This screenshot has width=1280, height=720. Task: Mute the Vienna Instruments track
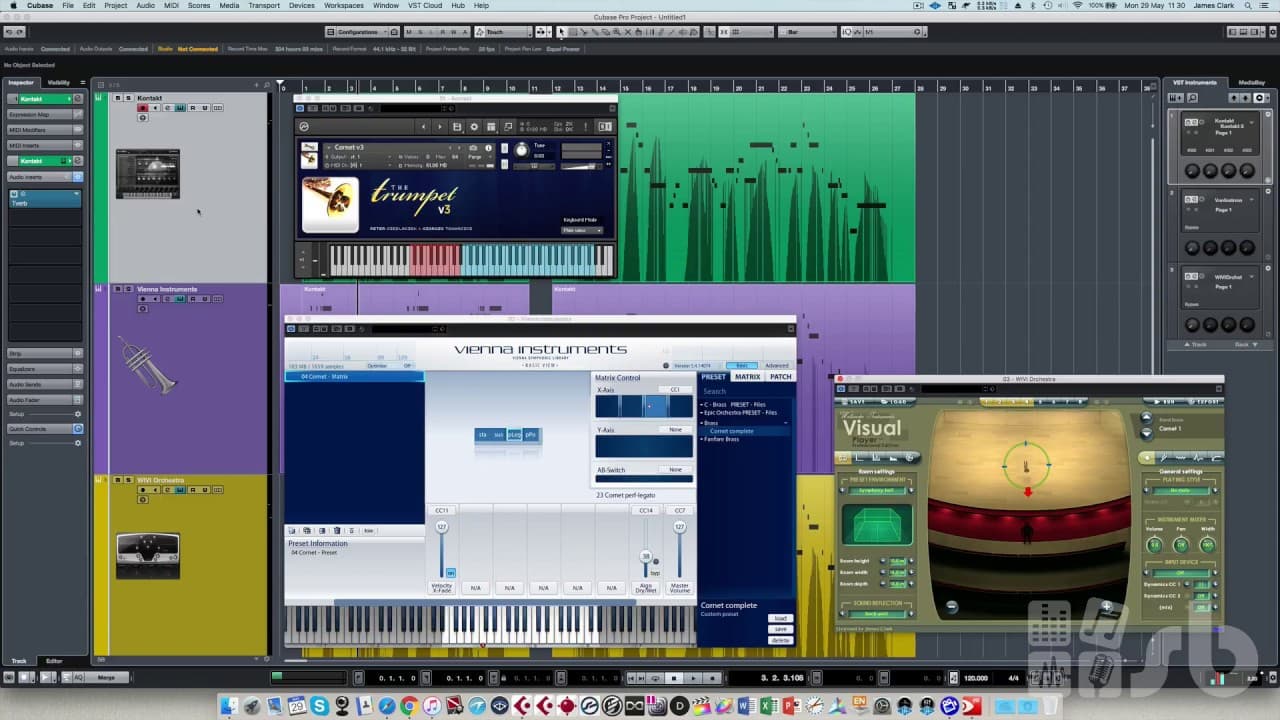tap(118, 289)
